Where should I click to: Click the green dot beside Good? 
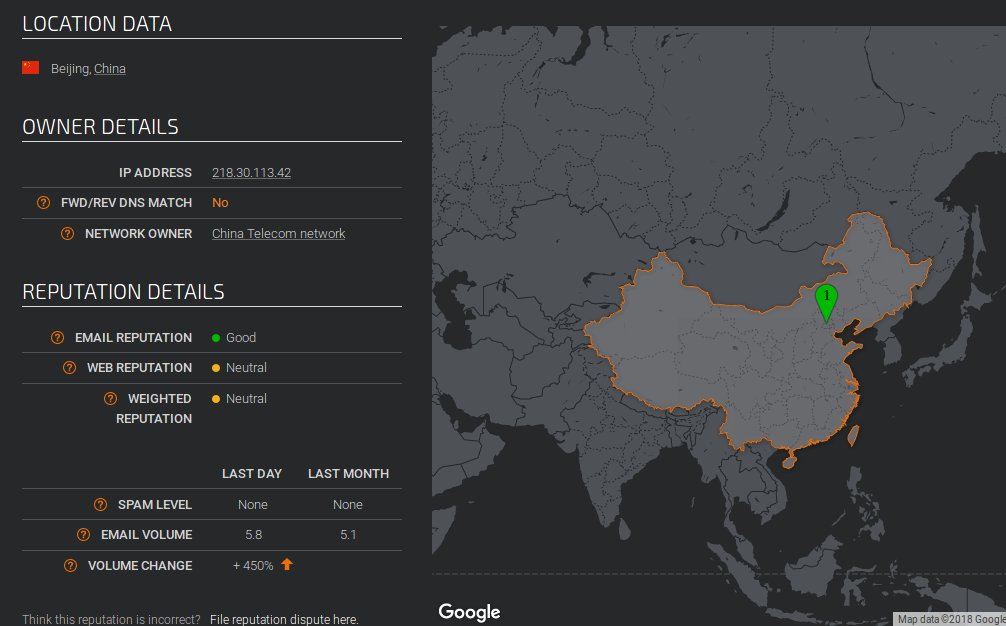click(214, 337)
